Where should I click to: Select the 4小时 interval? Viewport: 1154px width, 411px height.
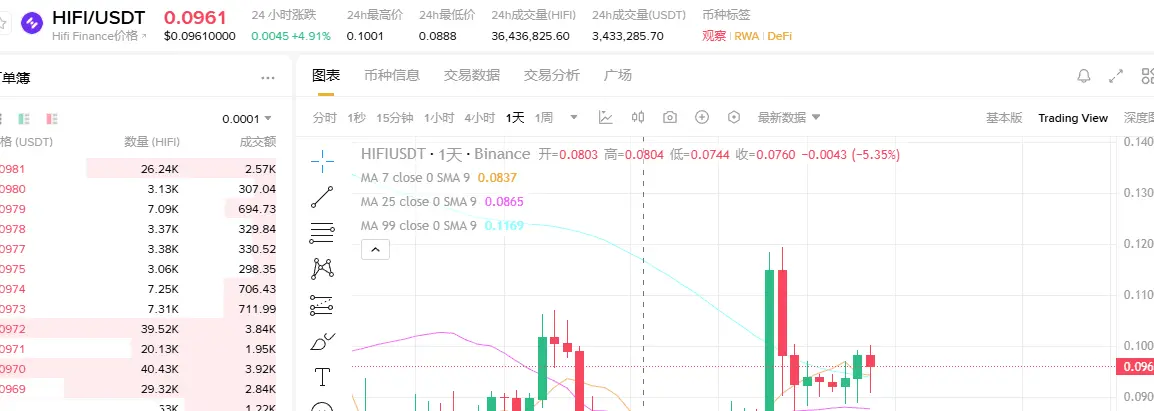point(479,118)
